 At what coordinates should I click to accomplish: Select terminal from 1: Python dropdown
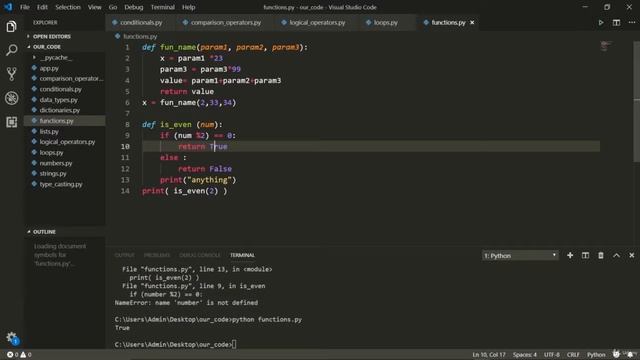(520, 256)
